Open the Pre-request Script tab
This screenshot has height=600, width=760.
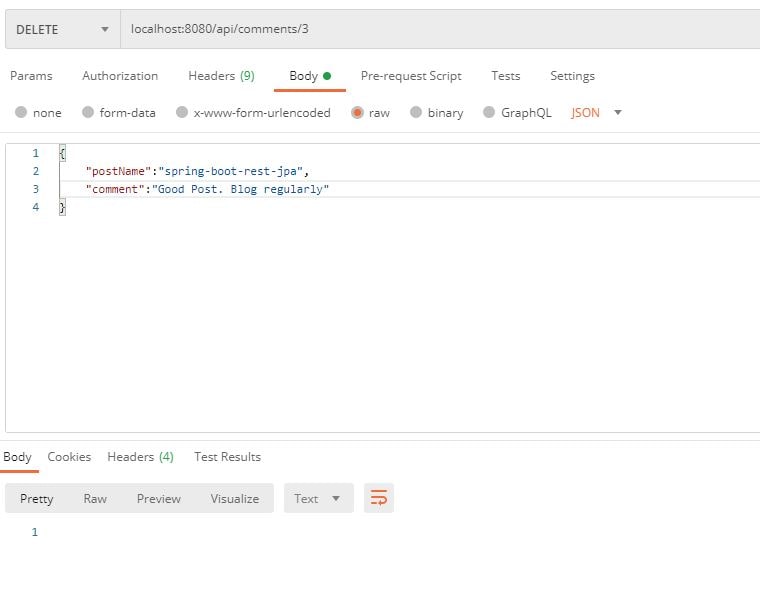click(x=411, y=76)
